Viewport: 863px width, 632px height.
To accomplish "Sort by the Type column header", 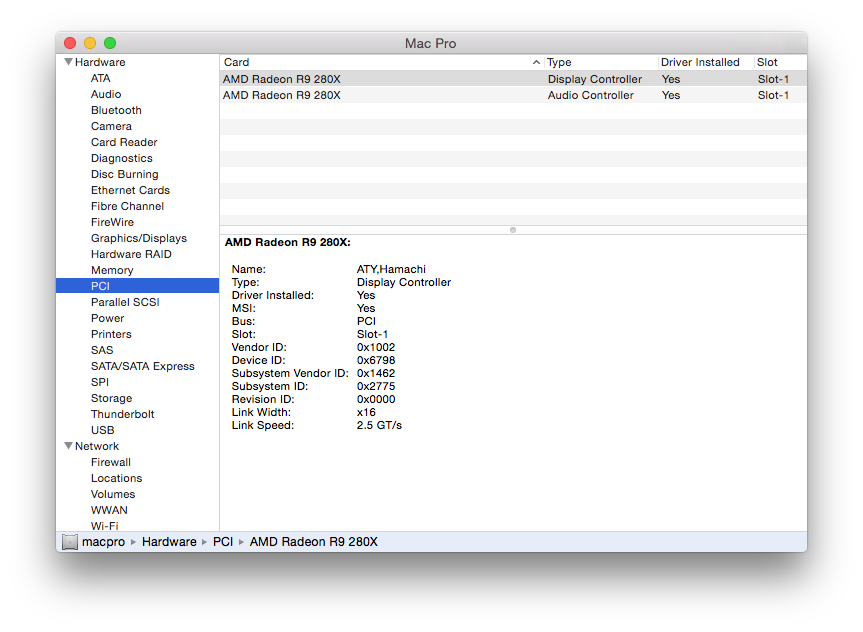I will (x=601, y=62).
